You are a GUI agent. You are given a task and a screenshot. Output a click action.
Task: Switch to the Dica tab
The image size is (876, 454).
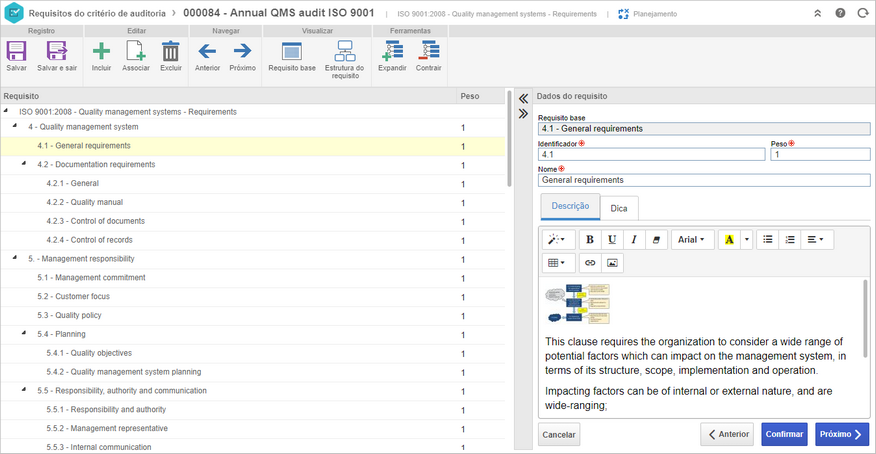[x=619, y=208]
